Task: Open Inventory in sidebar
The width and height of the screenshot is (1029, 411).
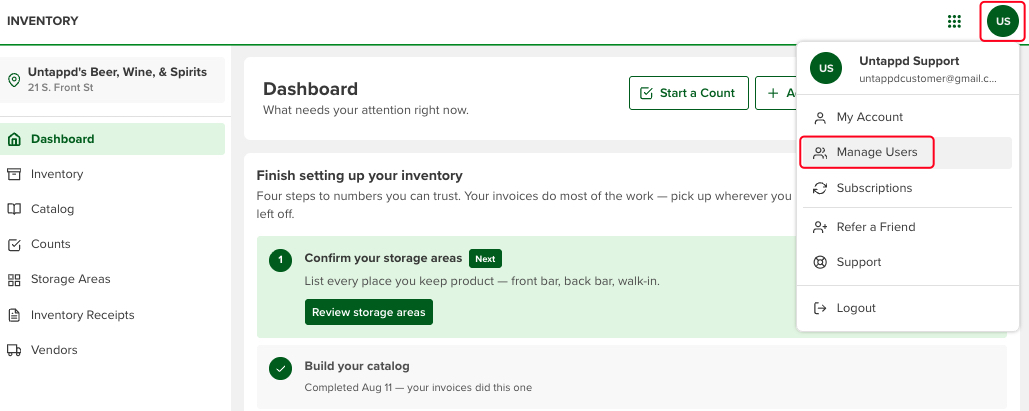Action: [112, 174]
